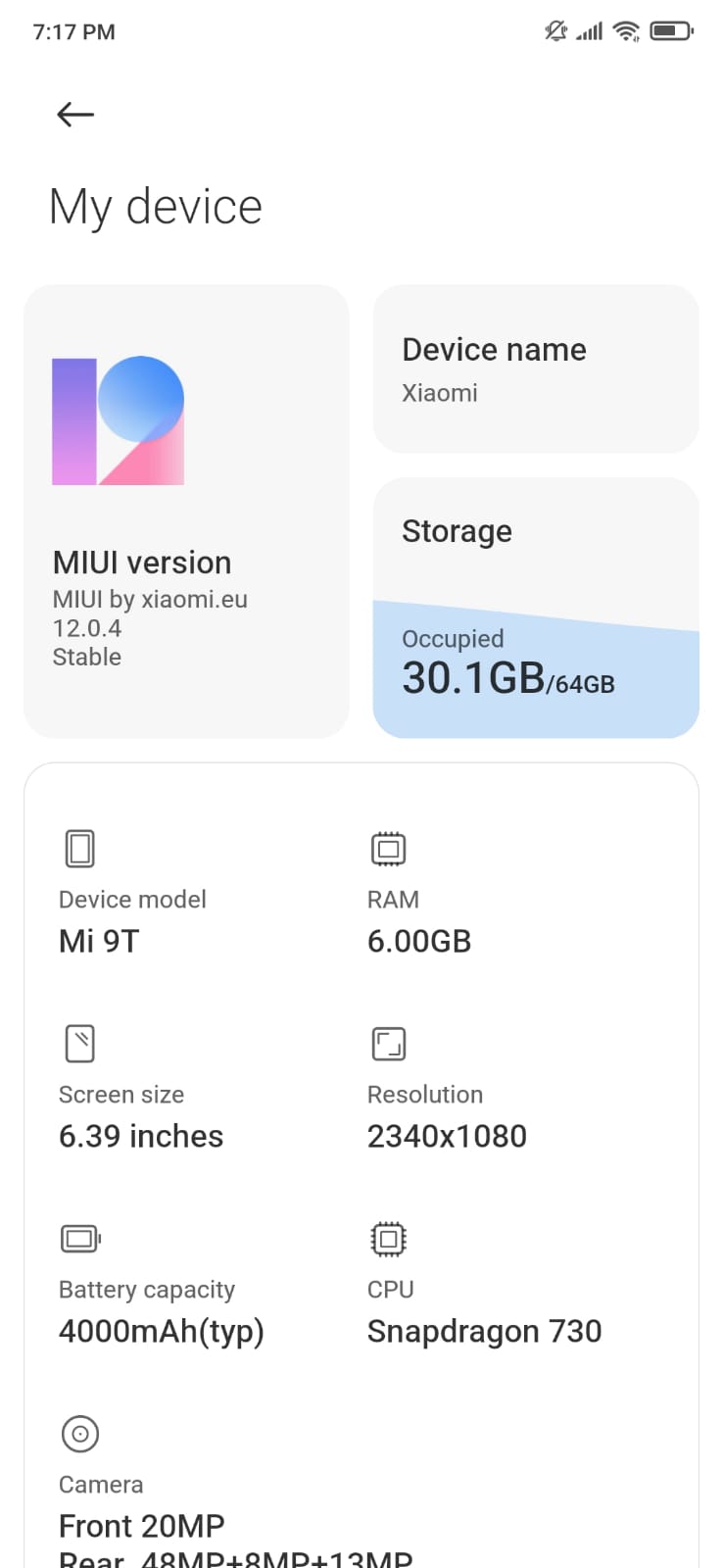723x1568 pixels.
Task: Select the Mi 9T device model value
Action: 99,941
